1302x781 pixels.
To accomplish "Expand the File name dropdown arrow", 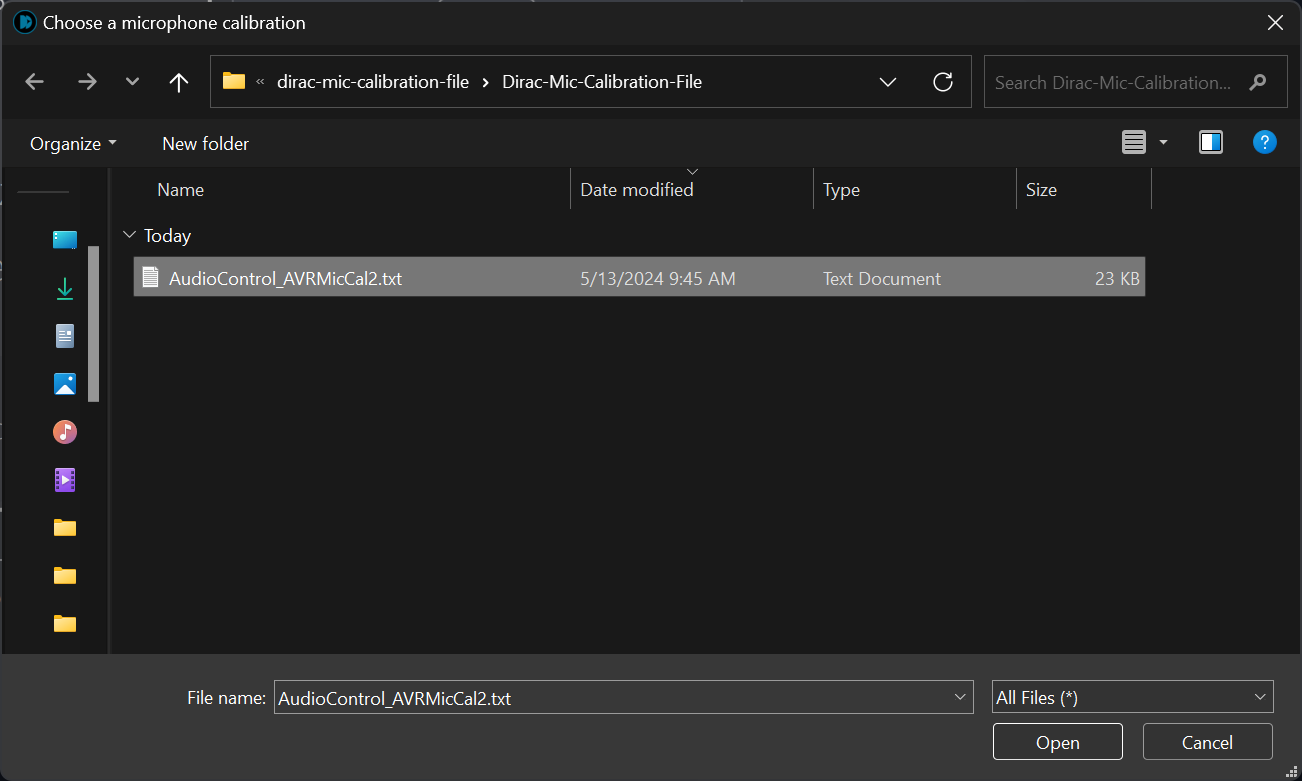I will 960,697.
